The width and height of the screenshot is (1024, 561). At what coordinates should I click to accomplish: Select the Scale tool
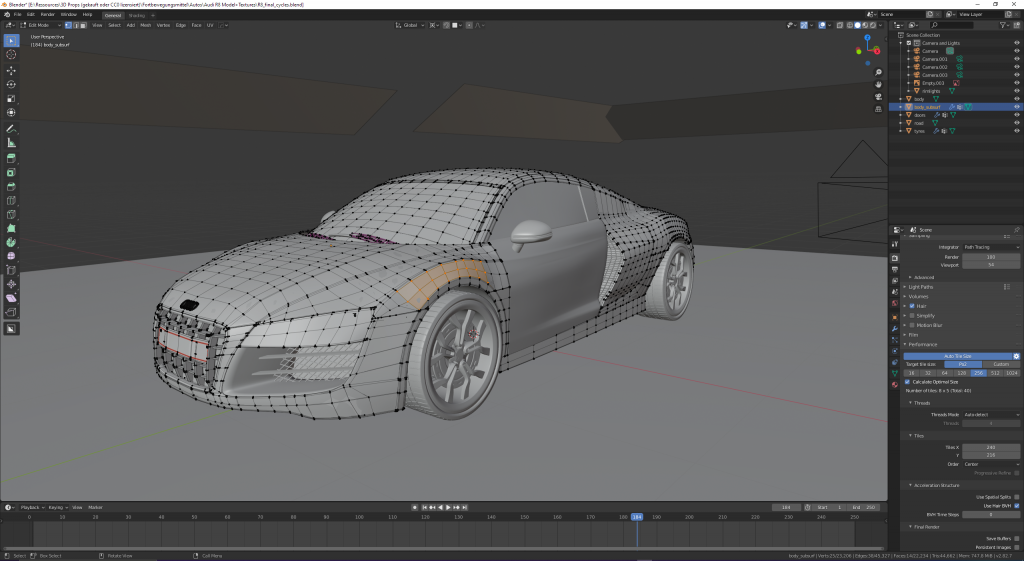tap(11, 99)
